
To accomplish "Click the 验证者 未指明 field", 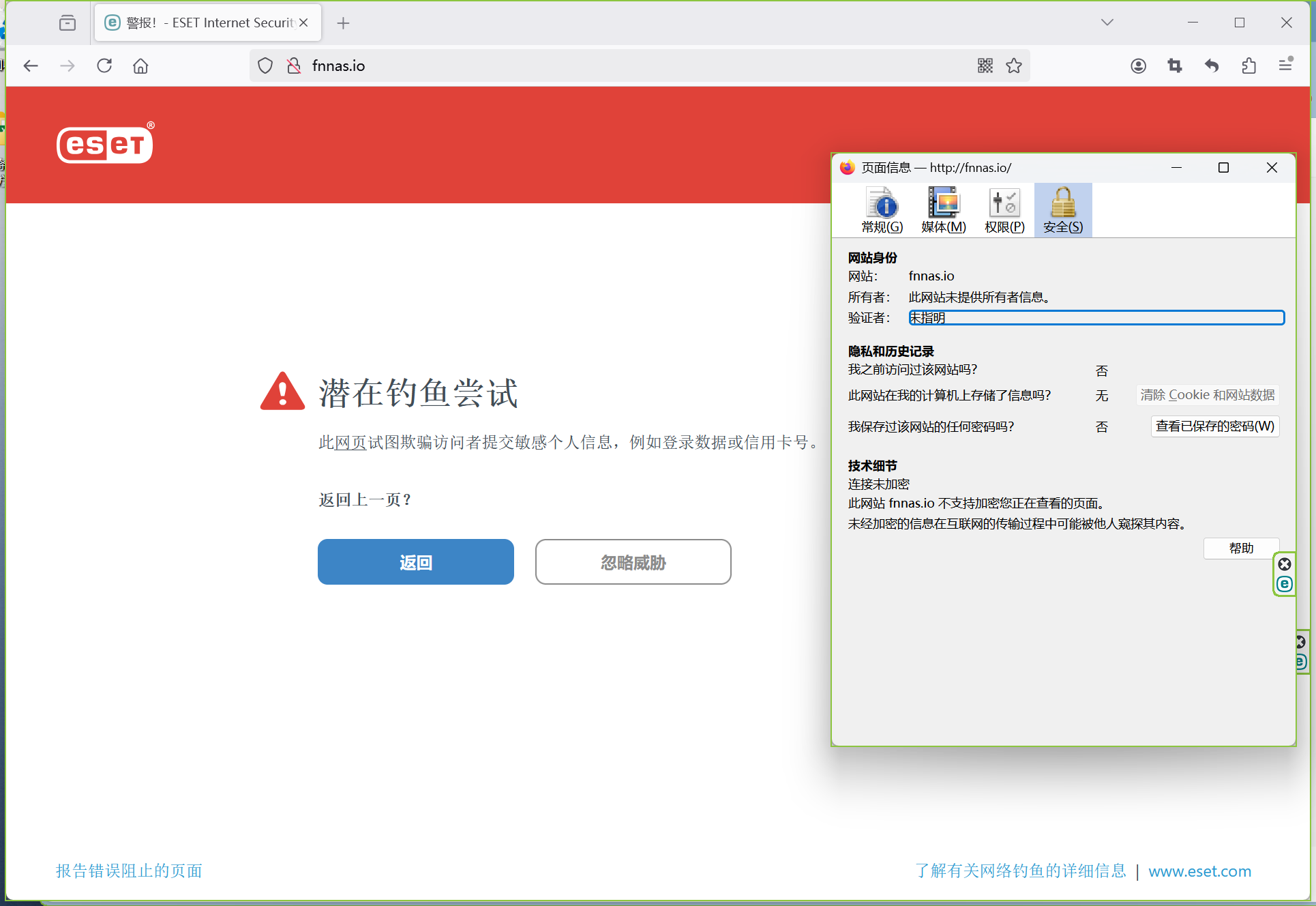I will pyautogui.click(x=1096, y=317).
